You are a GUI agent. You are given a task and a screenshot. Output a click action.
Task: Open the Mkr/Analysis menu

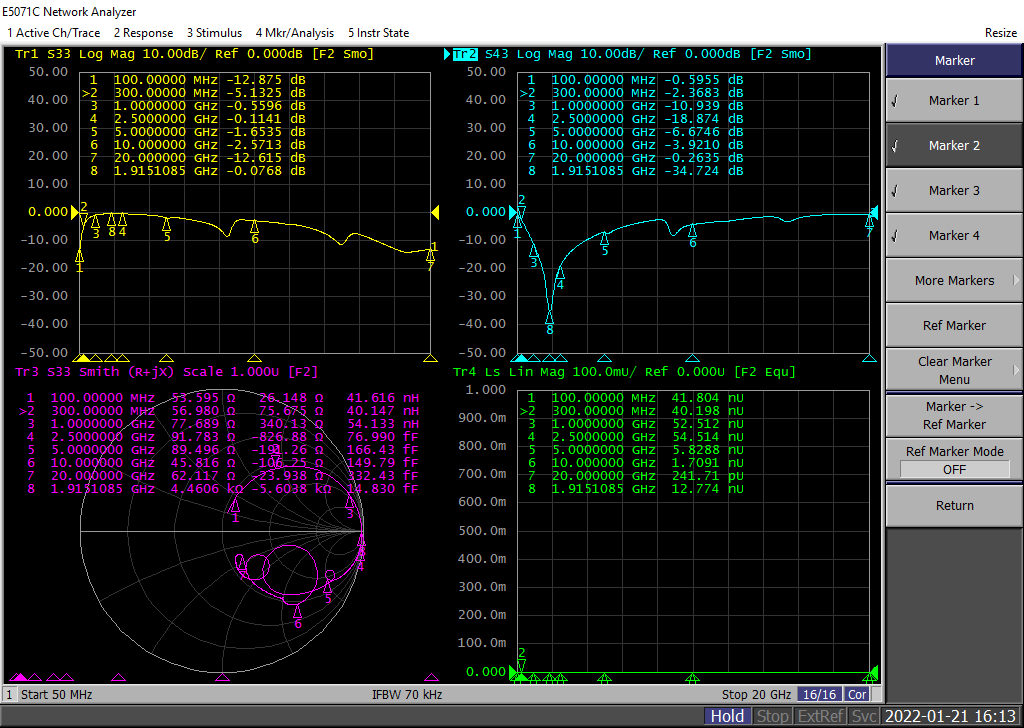click(295, 33)
